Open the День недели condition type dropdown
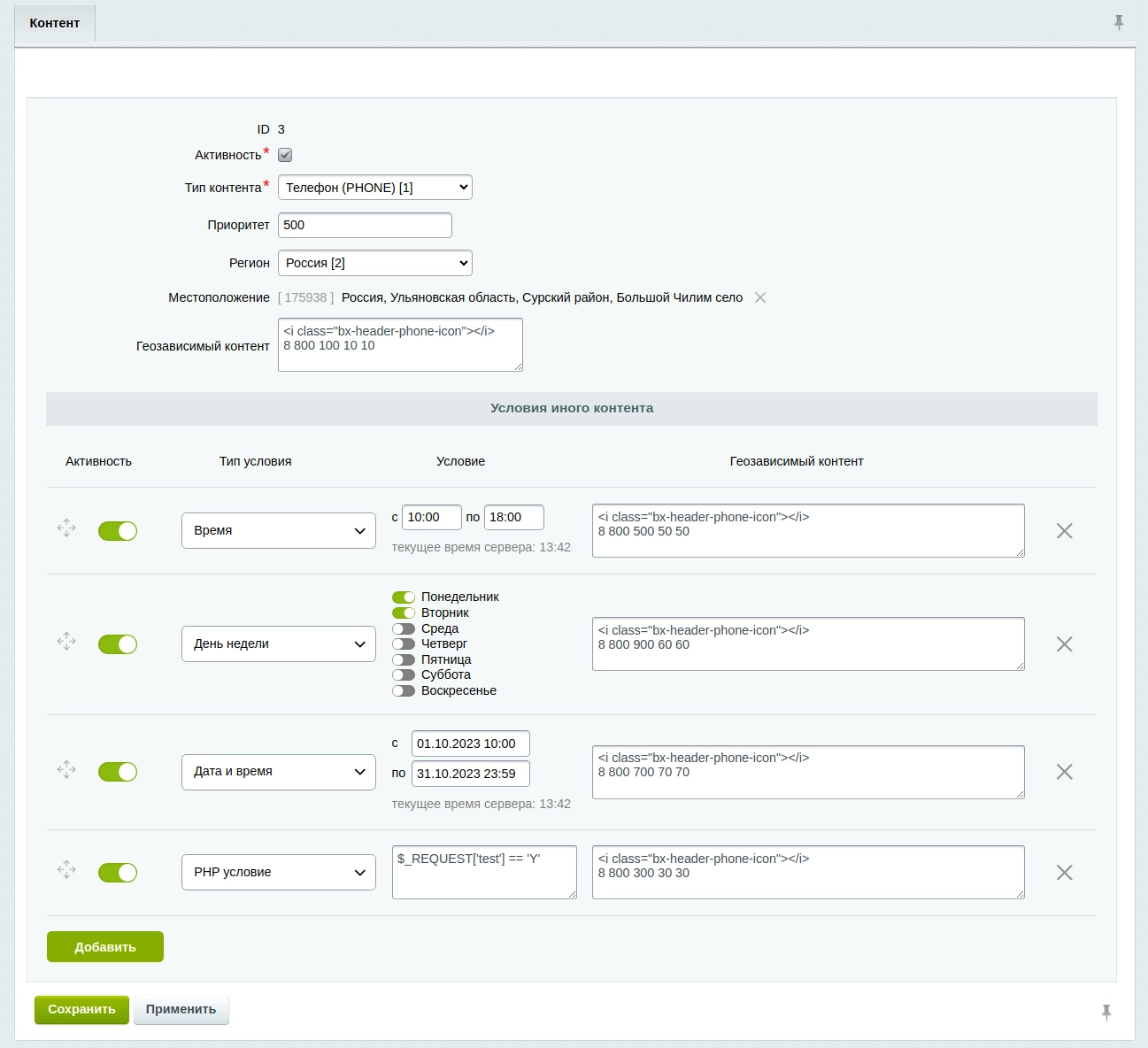 (x=278, y=644)
